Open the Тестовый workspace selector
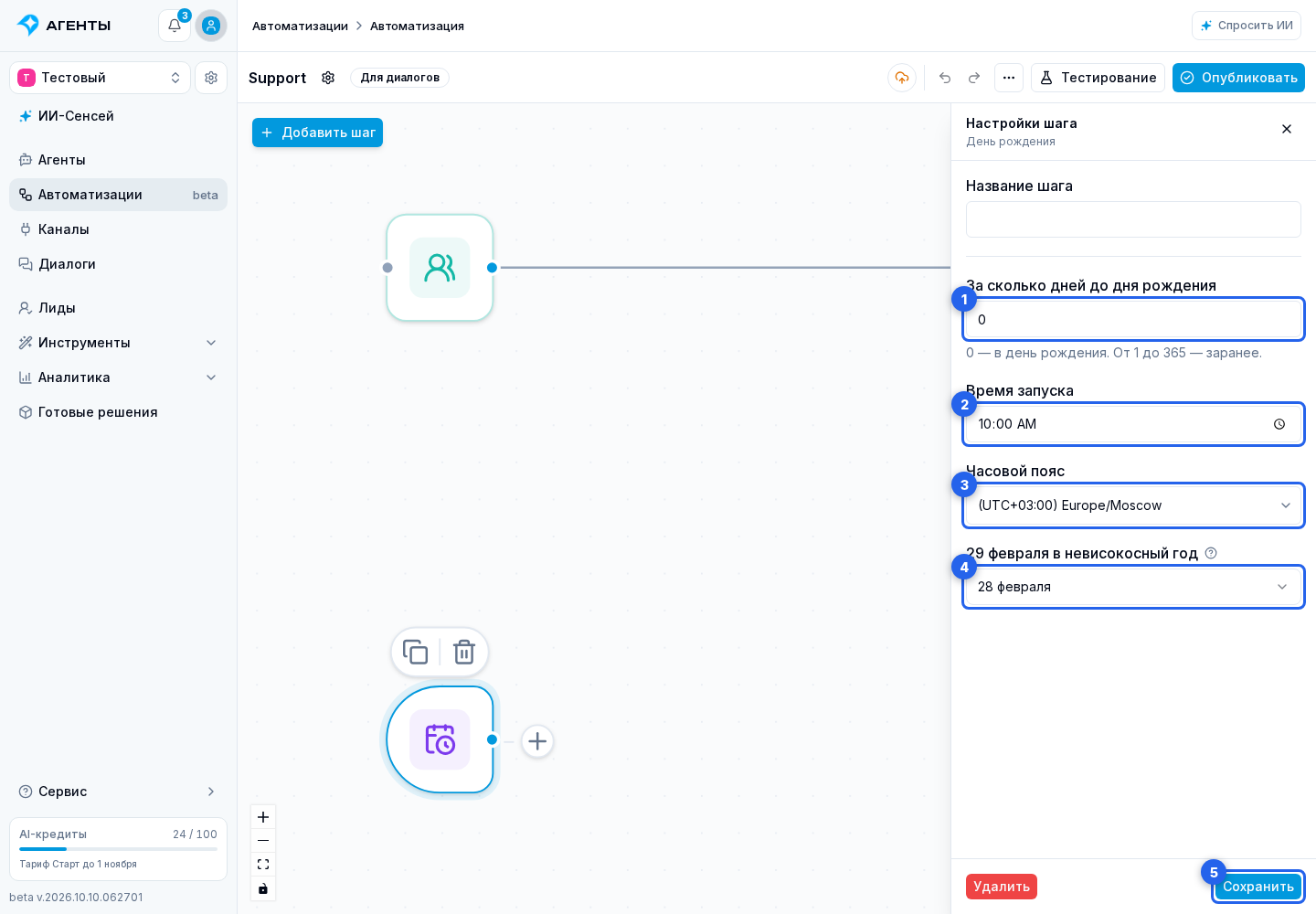The image size is (1316, 914). pos(101,78)
